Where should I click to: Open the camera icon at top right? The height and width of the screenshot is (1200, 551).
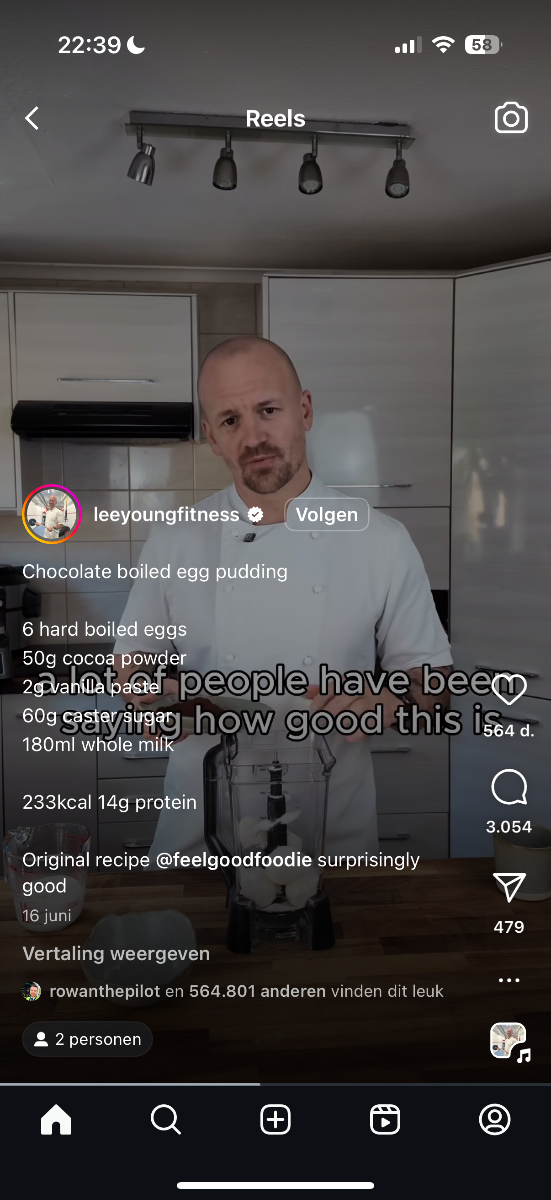(x=510, y=118)
